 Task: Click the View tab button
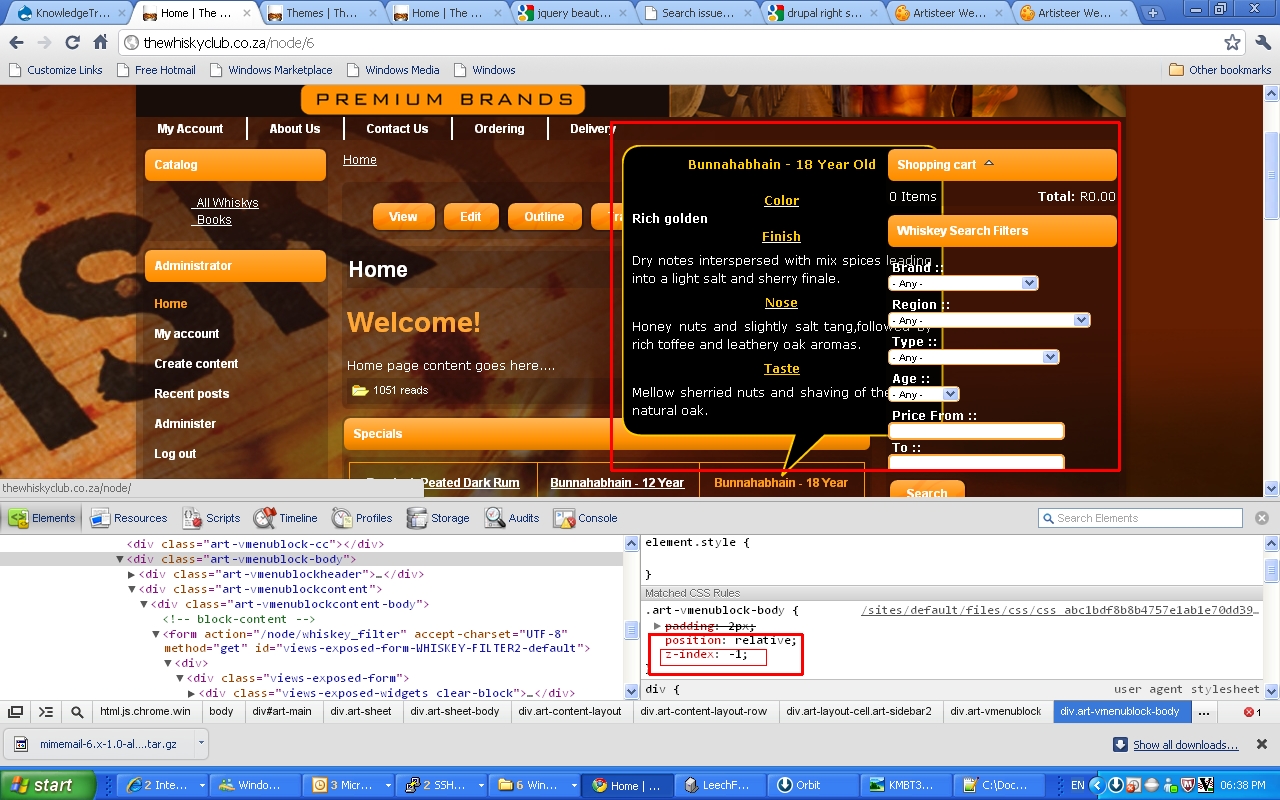tap(403, 217)
